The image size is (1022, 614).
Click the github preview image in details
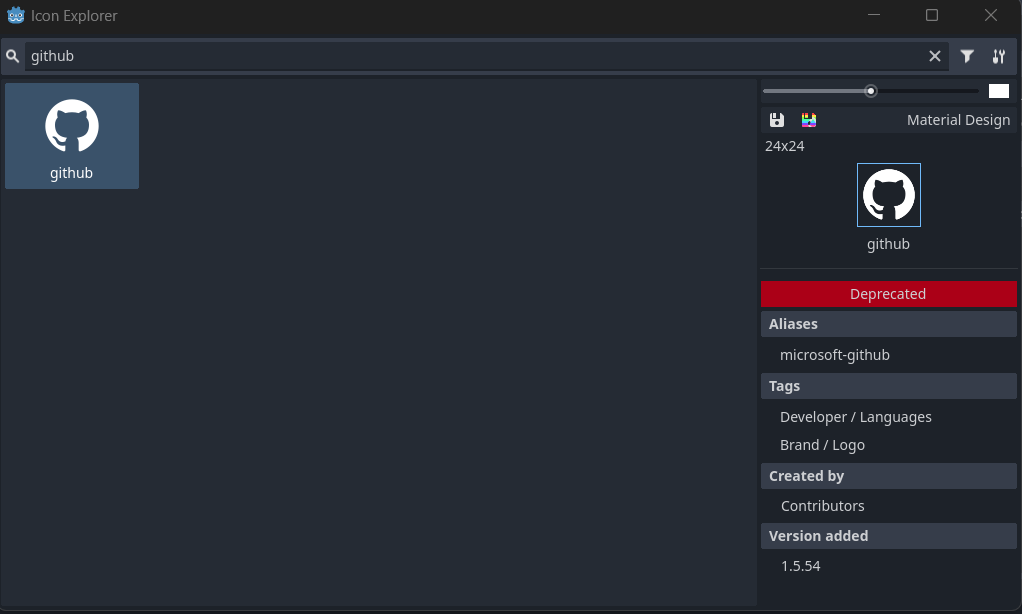coord(888,195)
